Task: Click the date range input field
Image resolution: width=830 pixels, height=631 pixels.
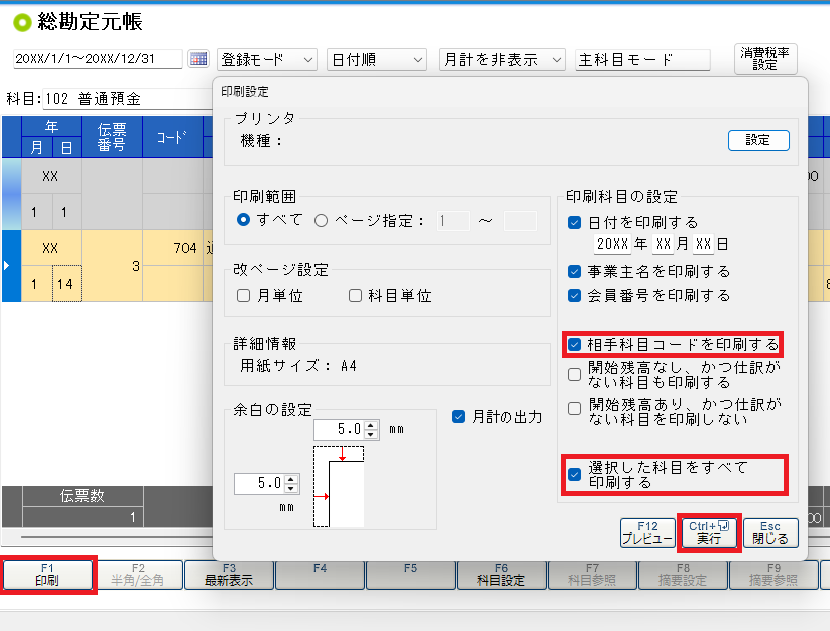Action: (97, 60)
